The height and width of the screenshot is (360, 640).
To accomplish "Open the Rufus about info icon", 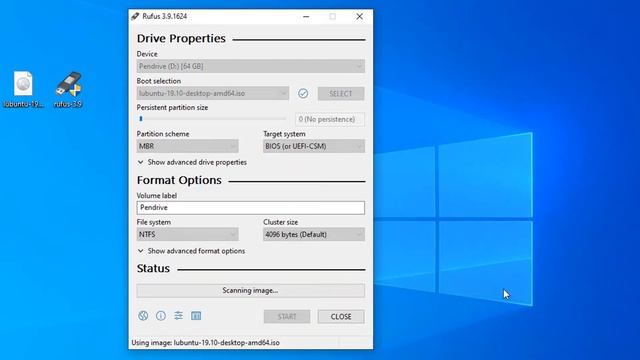I will click(161, 316).
